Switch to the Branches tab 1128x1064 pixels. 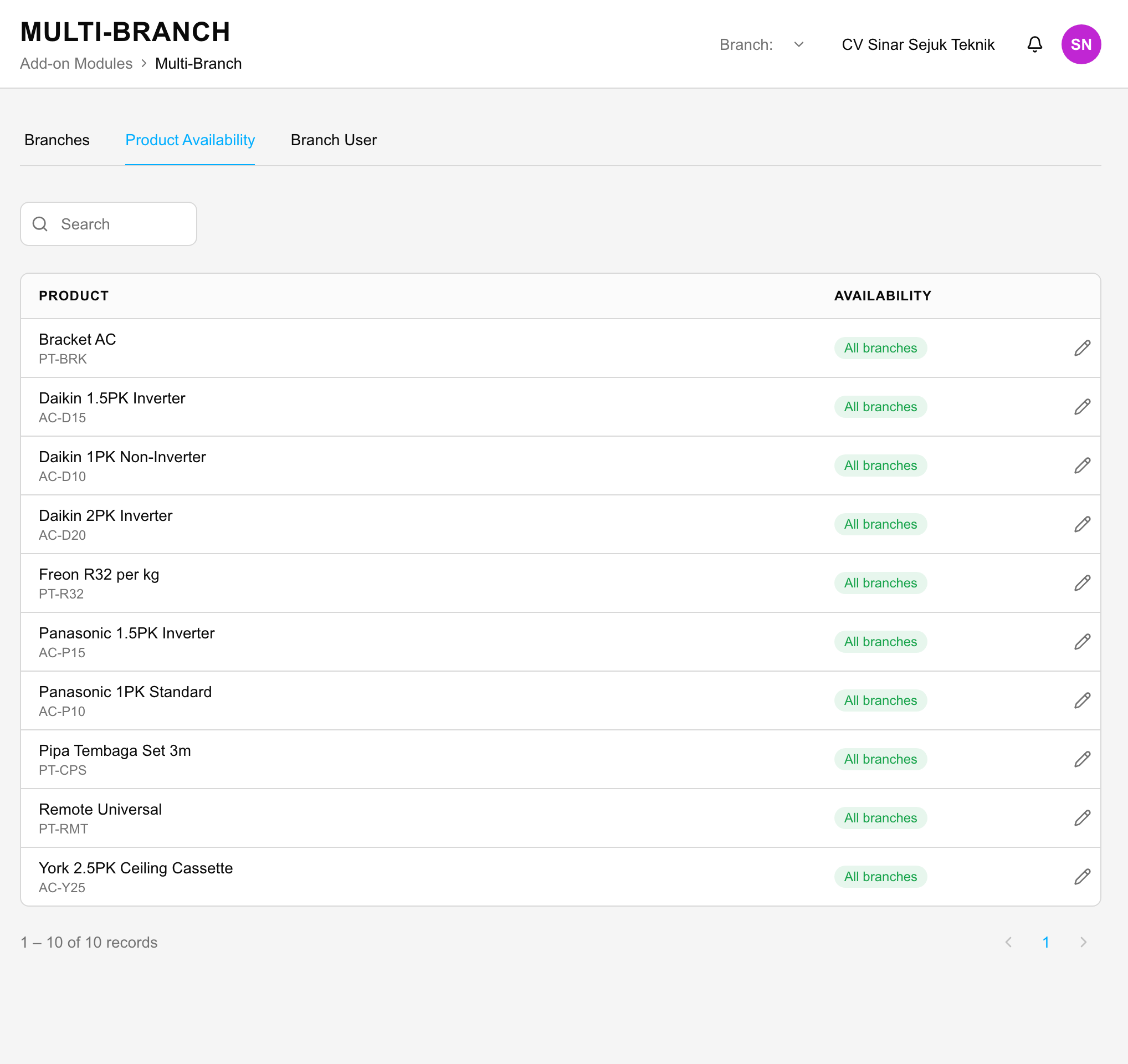[x=57, y=140]
